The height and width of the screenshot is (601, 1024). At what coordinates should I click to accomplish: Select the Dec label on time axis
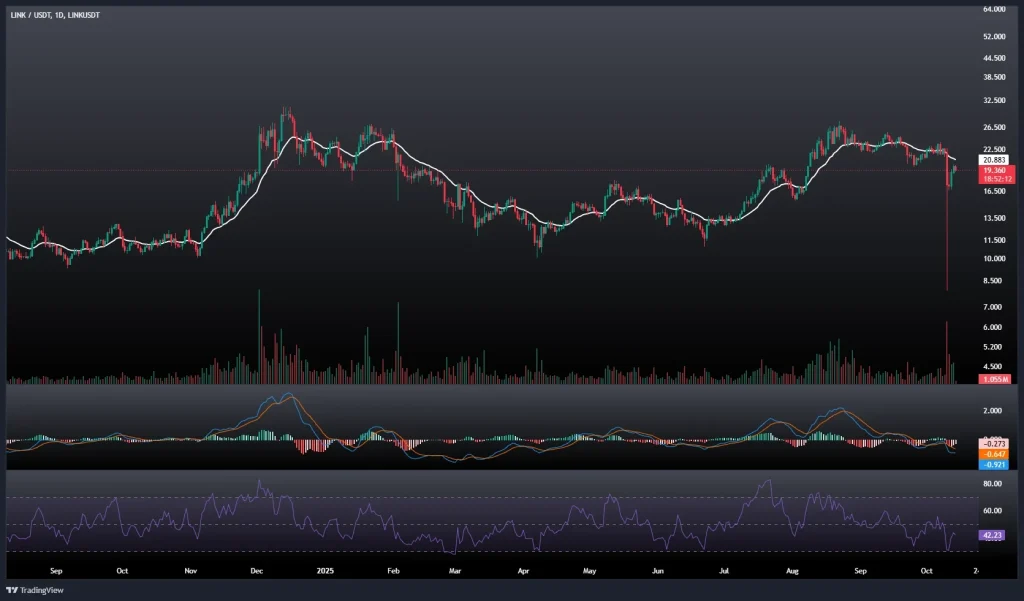(256, 570)
